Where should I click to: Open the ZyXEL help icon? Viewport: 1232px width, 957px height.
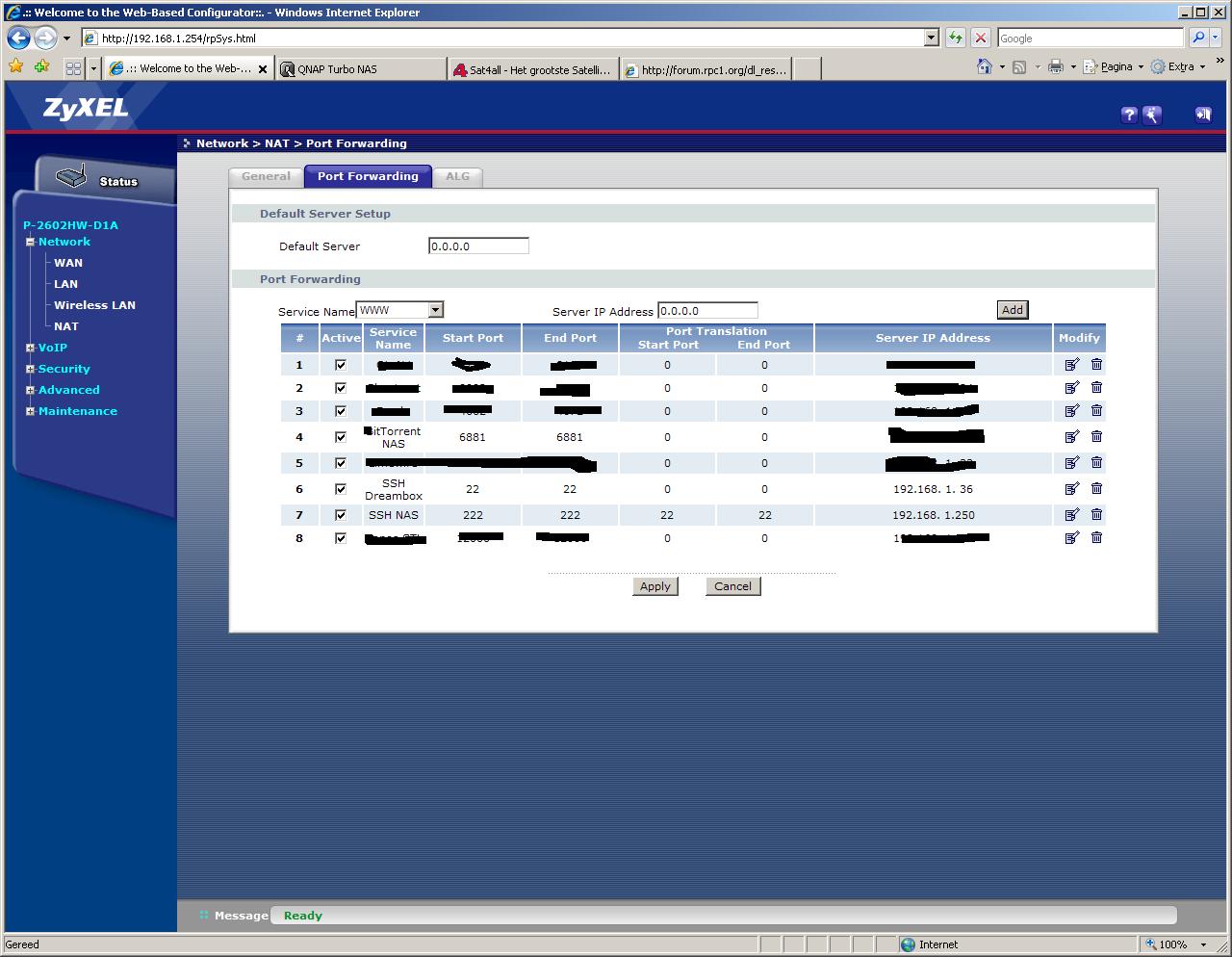[1130, 115]
